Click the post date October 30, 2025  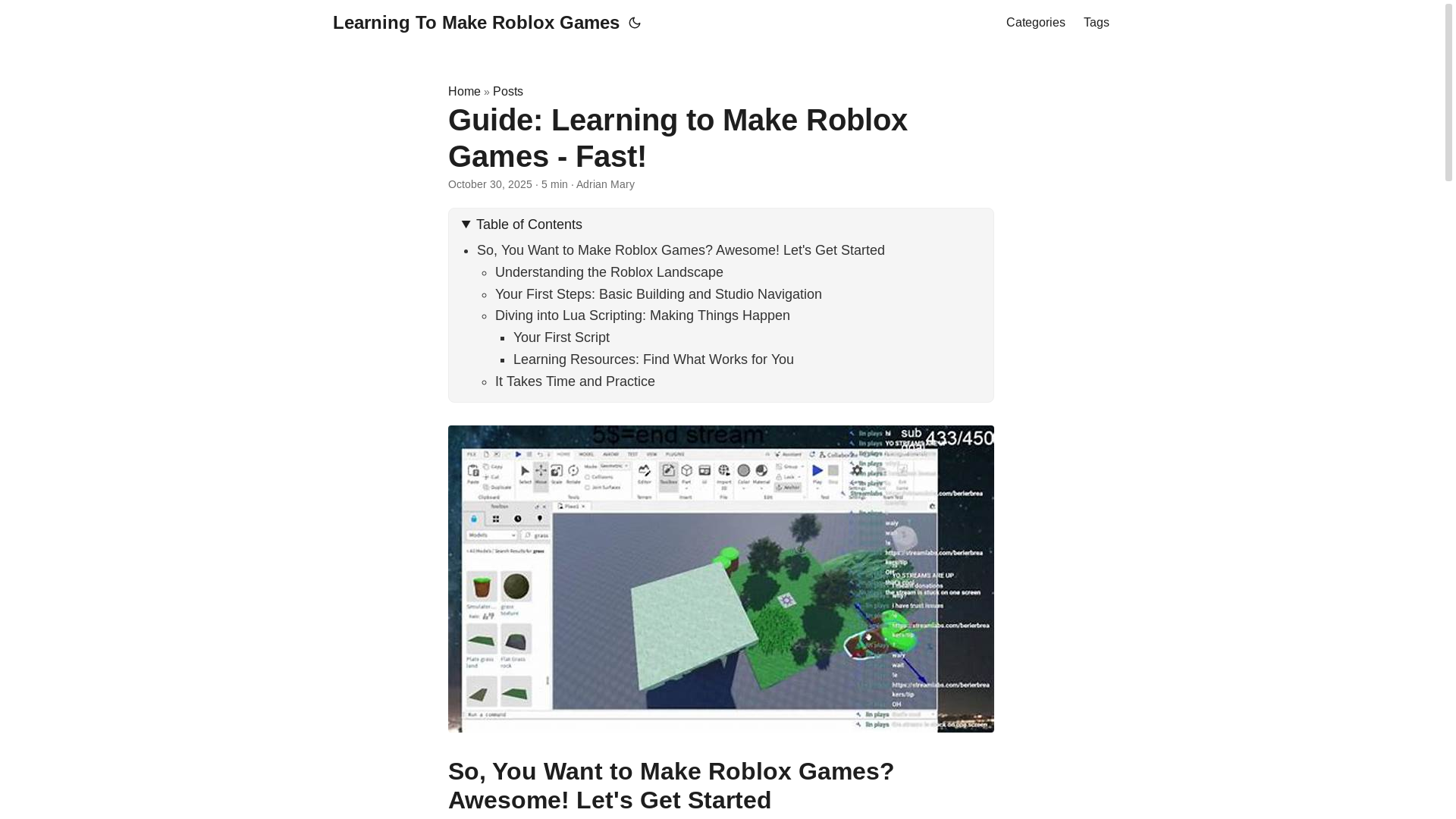tap(490, 184)
